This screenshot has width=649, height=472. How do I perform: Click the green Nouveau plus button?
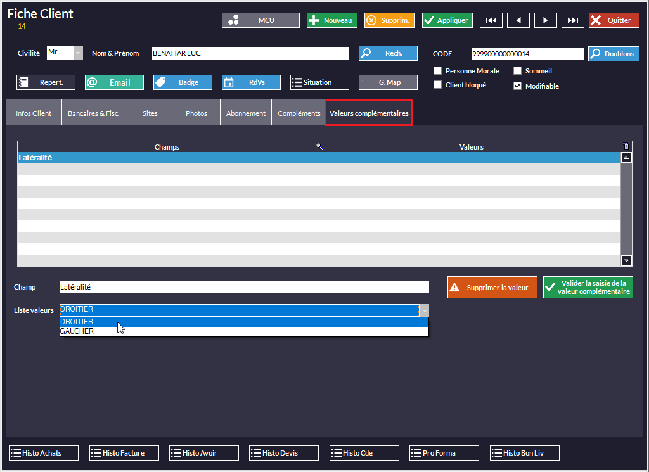331,20
